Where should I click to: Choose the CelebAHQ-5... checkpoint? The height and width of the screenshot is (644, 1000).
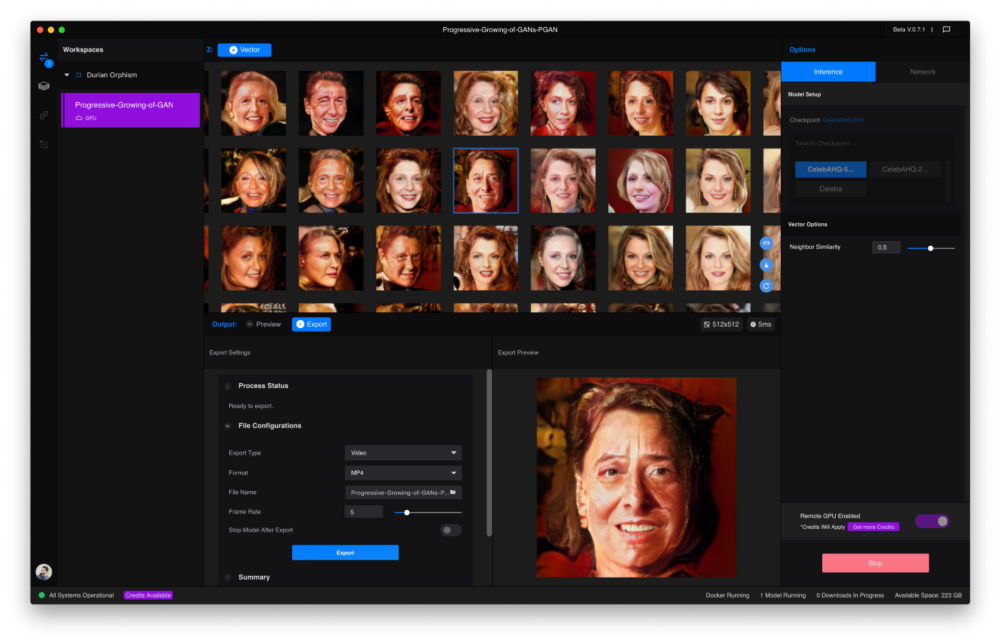pyautogui.click(x=830, y=170)
